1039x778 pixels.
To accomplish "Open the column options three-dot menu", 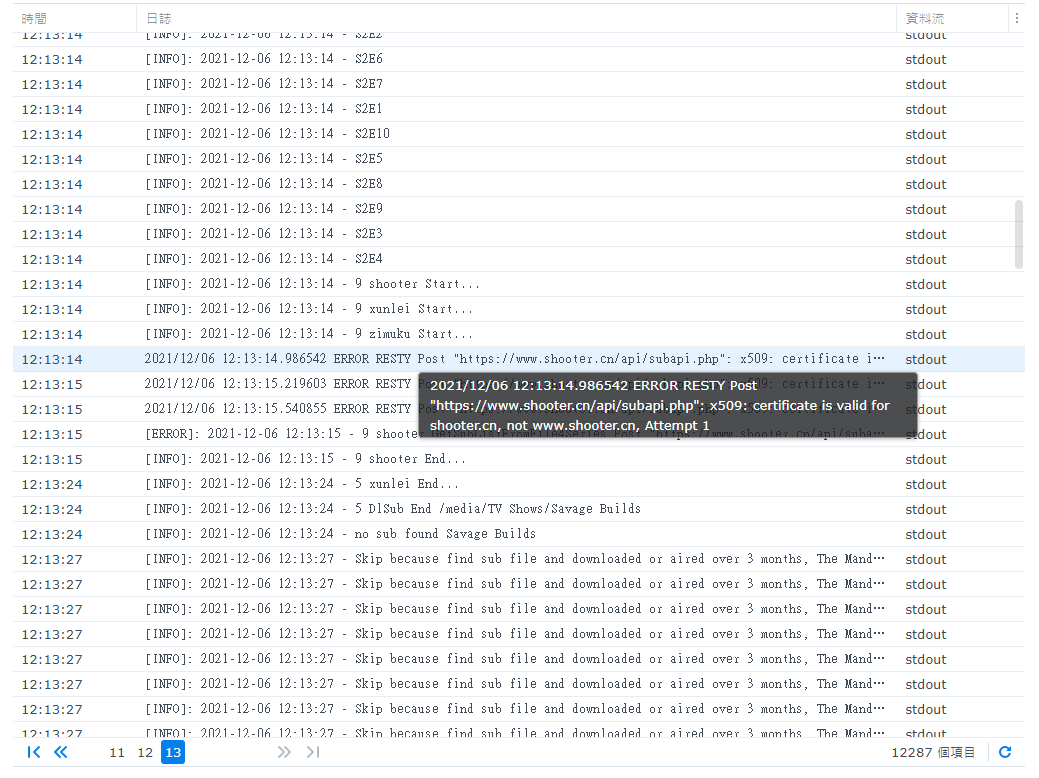I will [x=1018, y=17].
